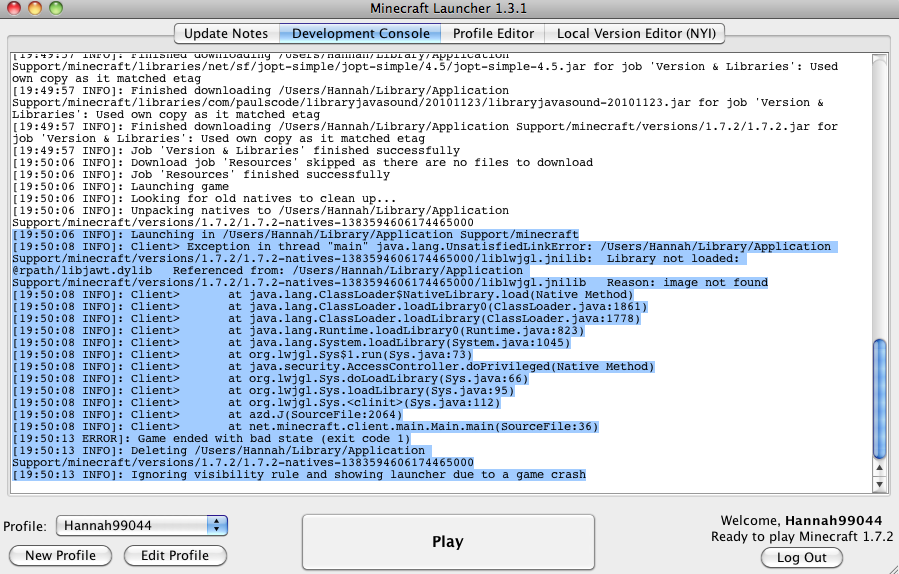Click the 'Ignoring visibility rule' log line
The height and width of the screenshot is (574, 899).
[x=299, y=475]
